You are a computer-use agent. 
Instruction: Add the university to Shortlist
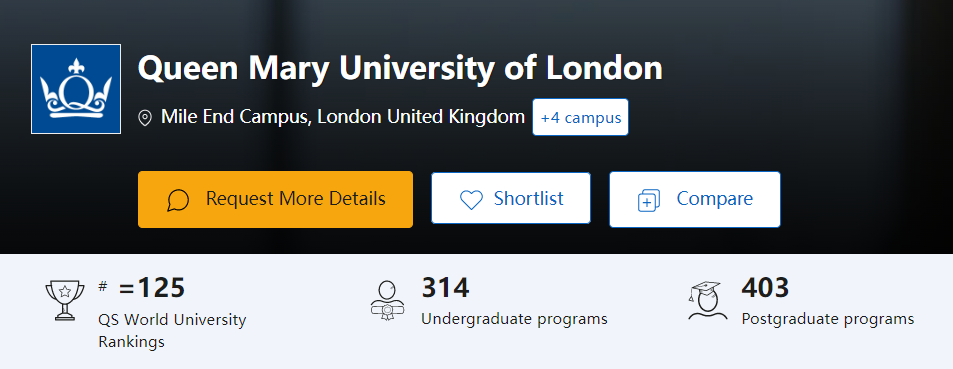511,198
